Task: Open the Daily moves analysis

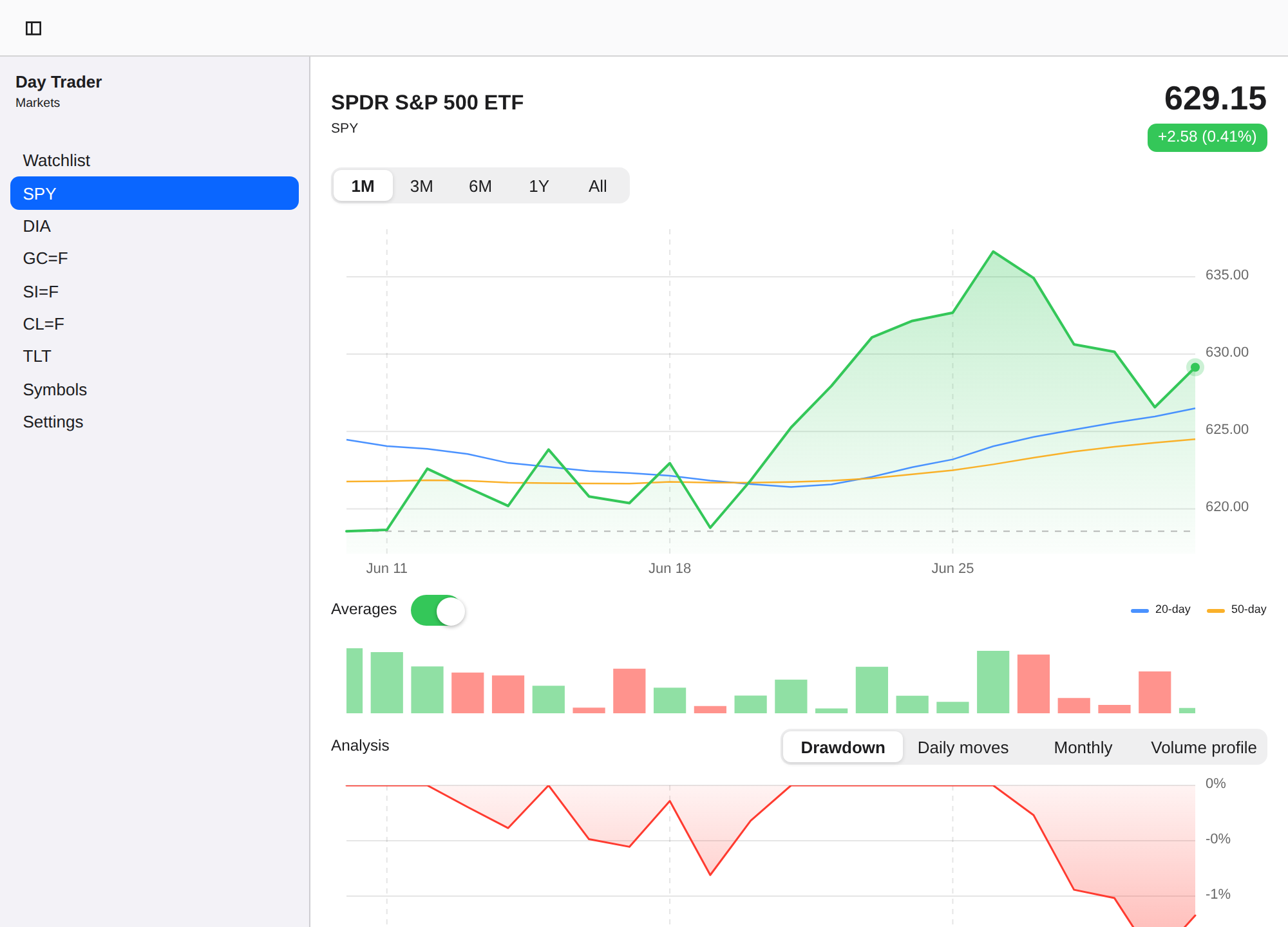Action: point(963,747)
